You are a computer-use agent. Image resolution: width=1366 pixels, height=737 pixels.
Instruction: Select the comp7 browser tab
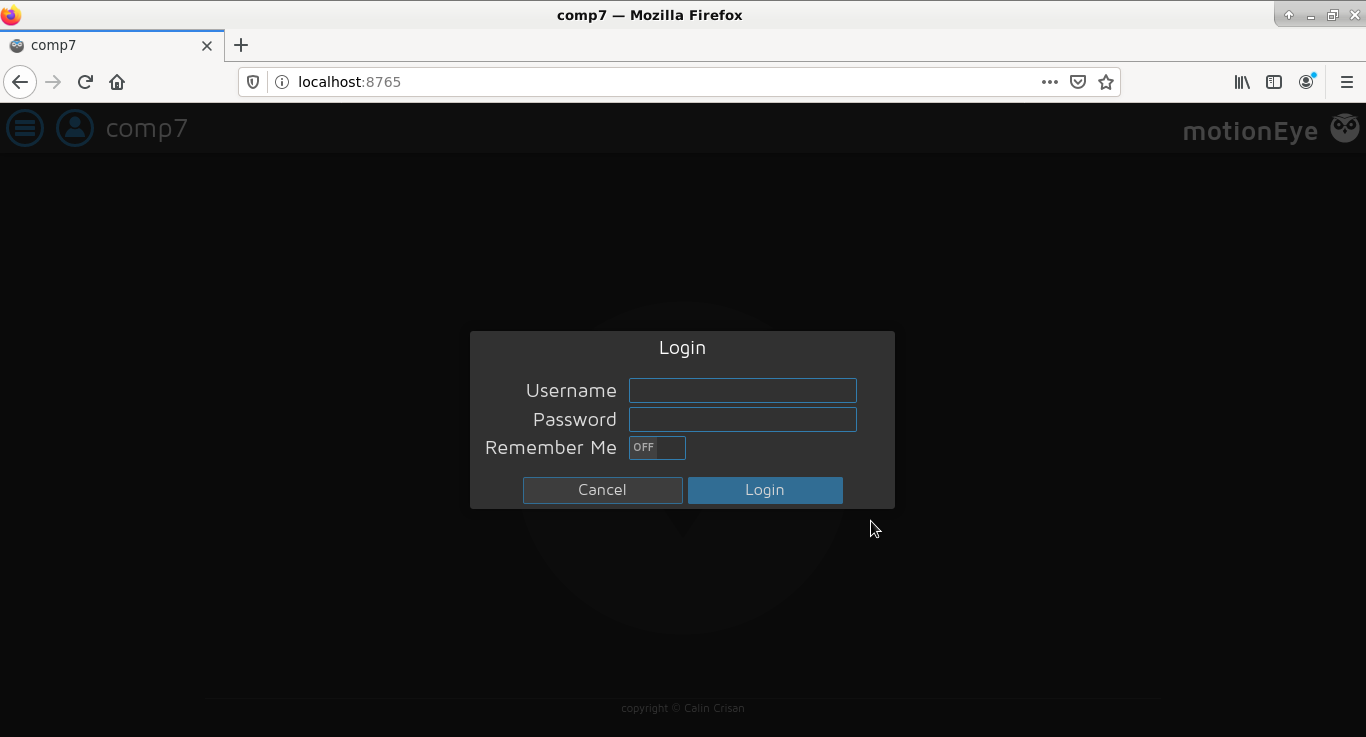112,45
